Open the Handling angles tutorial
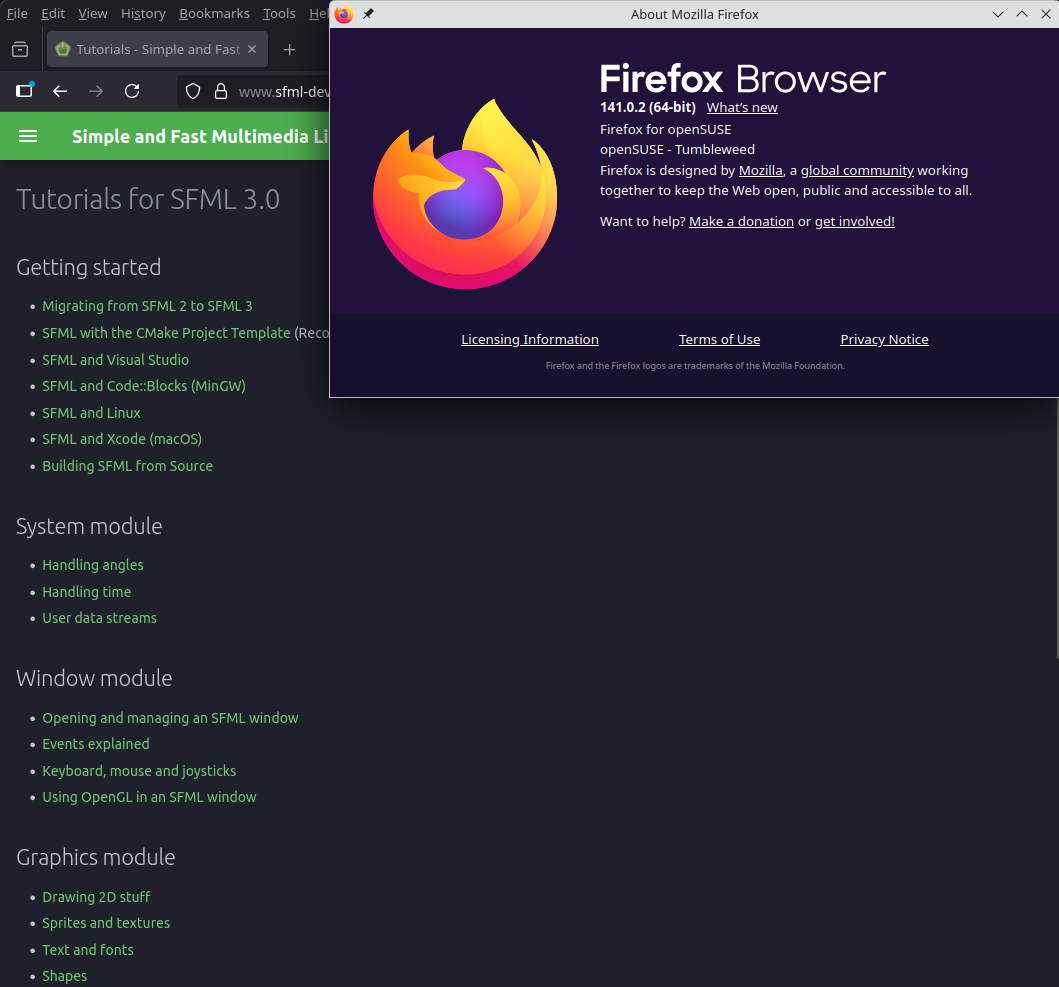This screenshot has width=1059, height=987. coord(93,565)
